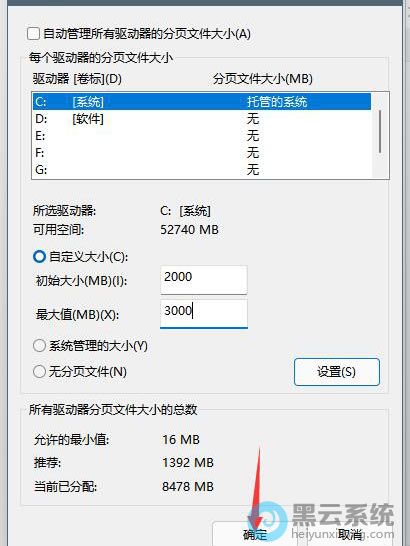This screenshot has width=410, height=546.
Task: Click the 驱动器 [卷标](D) column label
Action: (x=77, y=79)
